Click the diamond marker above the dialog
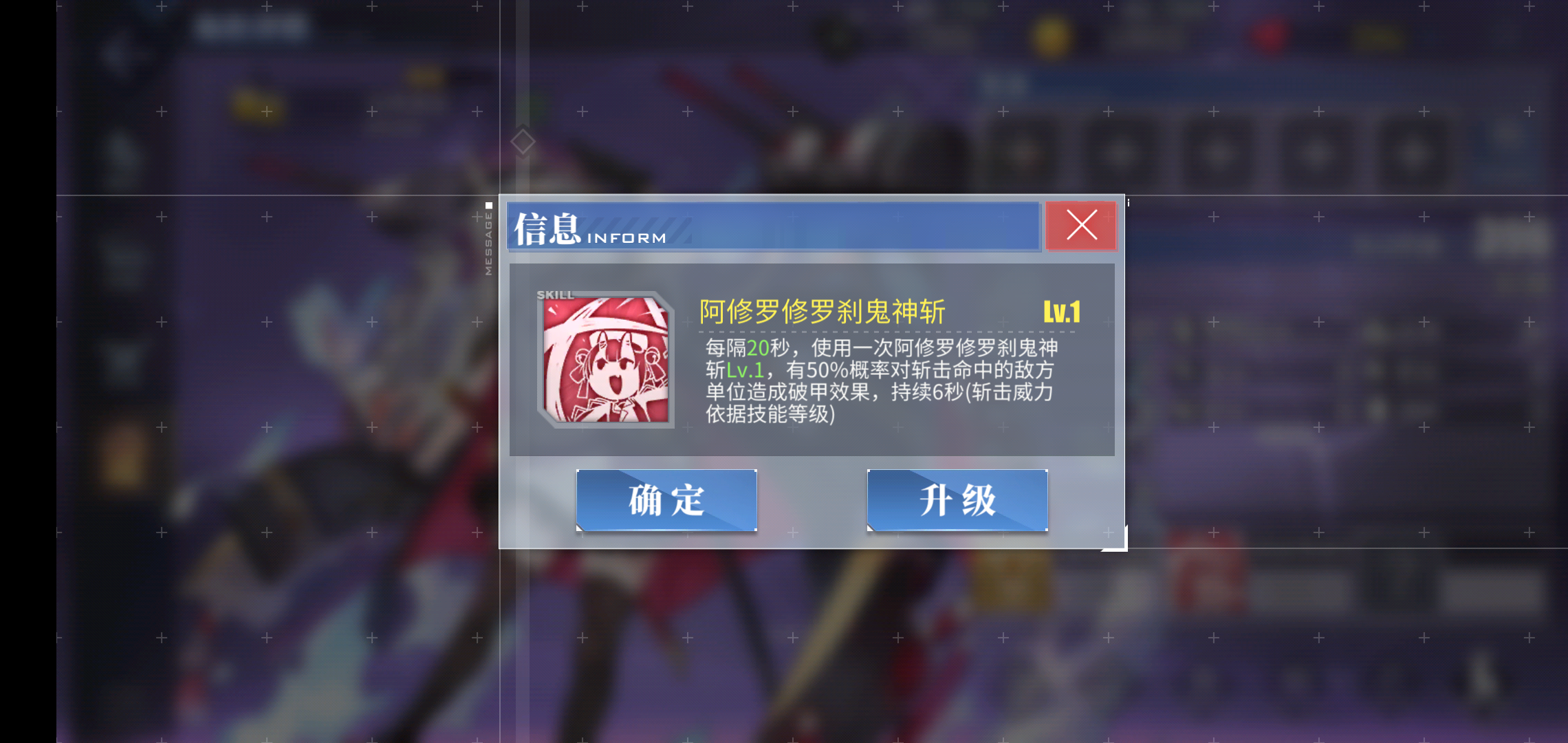The height and width of the screenshot is (743, 1568). [523, 142]
